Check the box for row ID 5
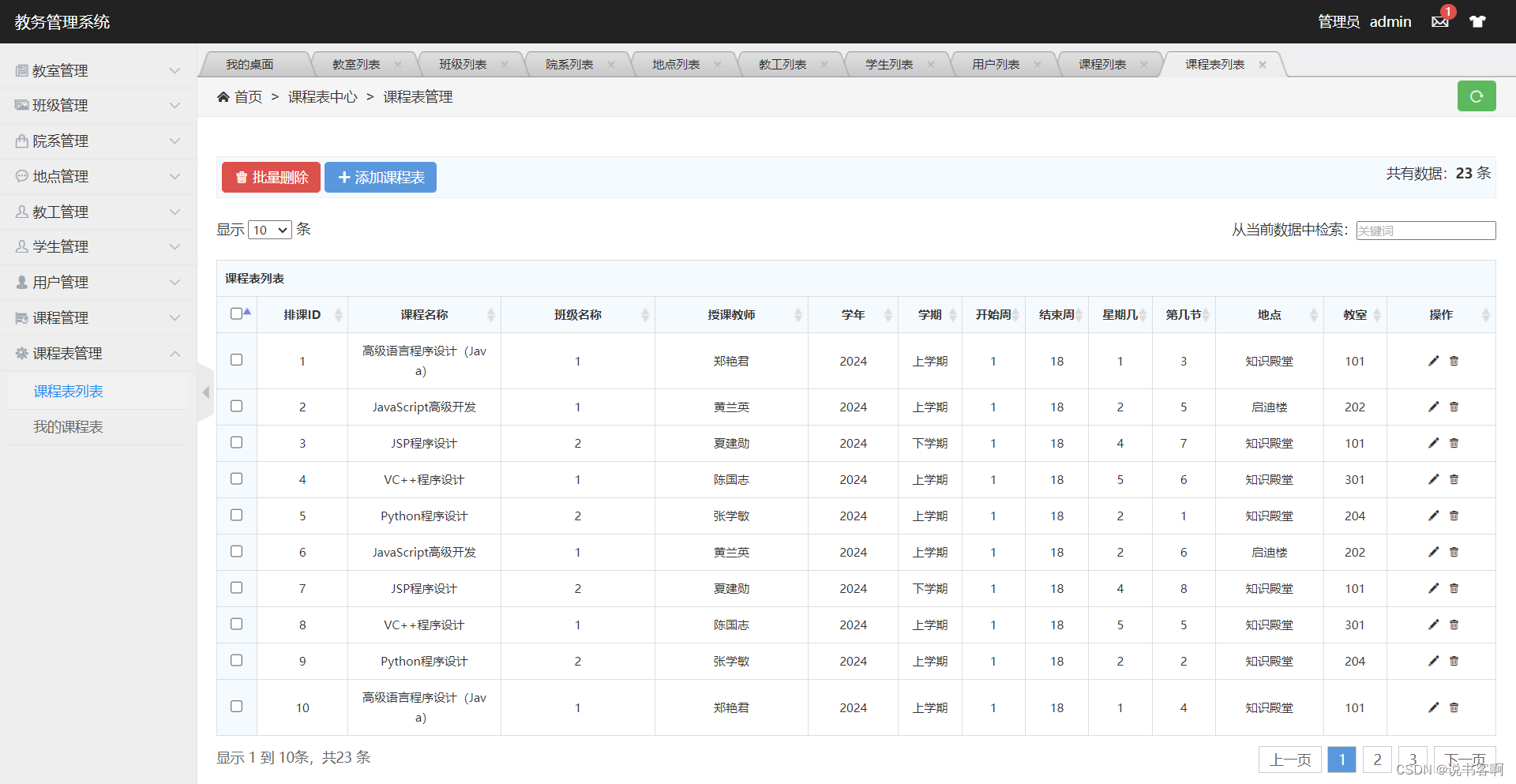This screenshot has height=784, width=1516. click(236, 515)
